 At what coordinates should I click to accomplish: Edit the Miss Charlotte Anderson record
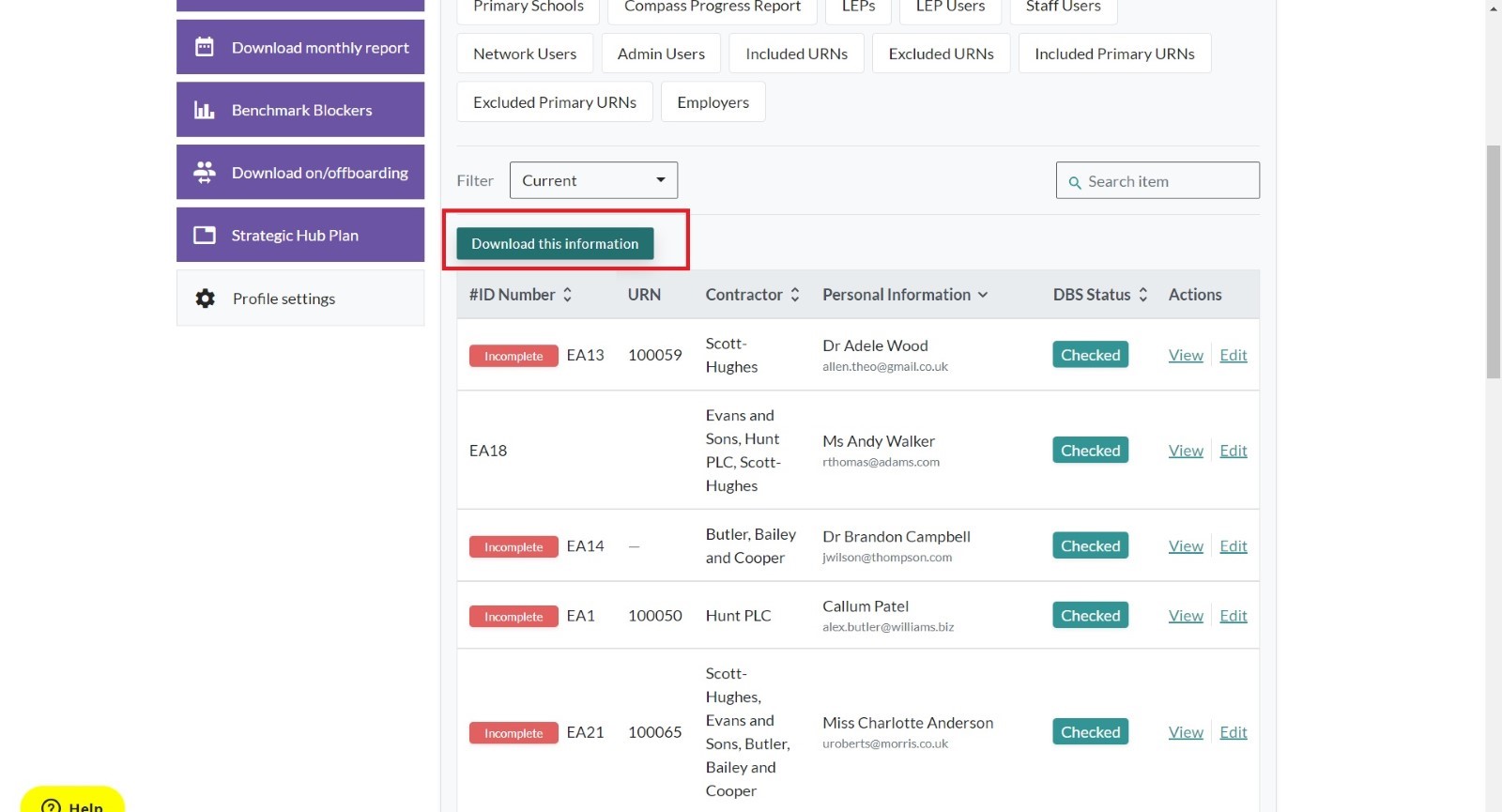(x=1234, y=732)
